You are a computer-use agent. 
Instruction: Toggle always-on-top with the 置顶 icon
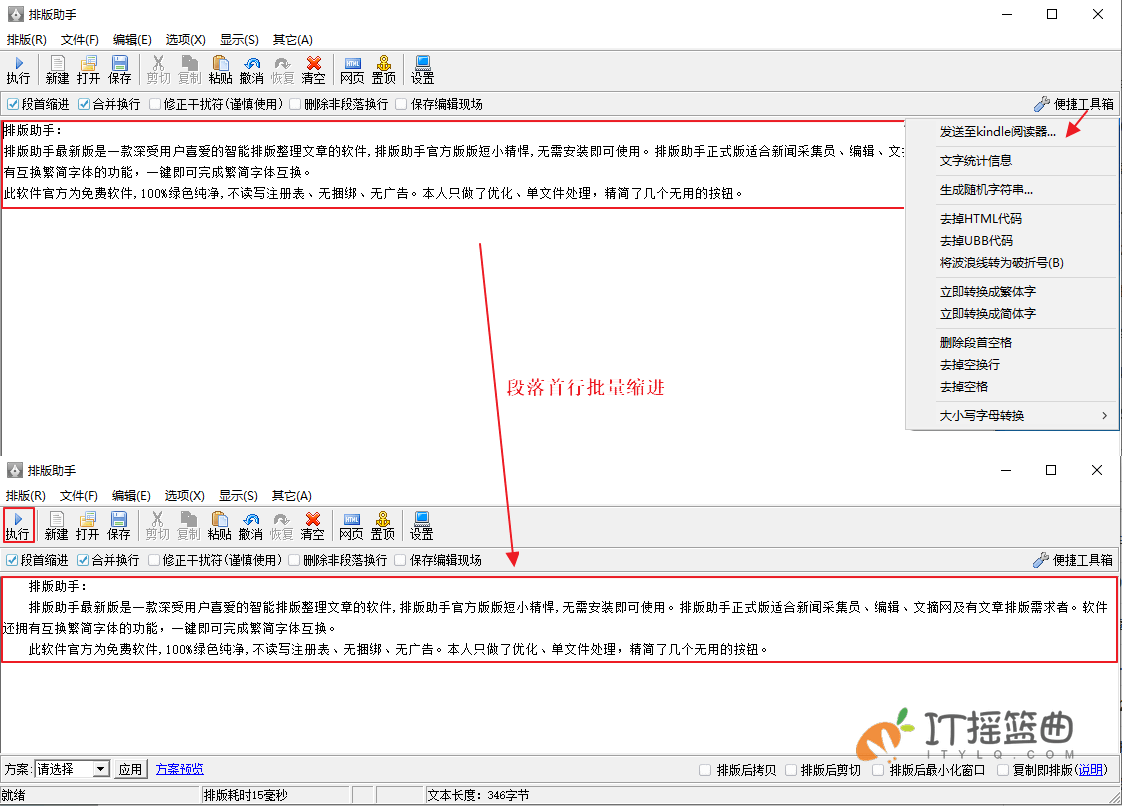click(x=383, y=69)
